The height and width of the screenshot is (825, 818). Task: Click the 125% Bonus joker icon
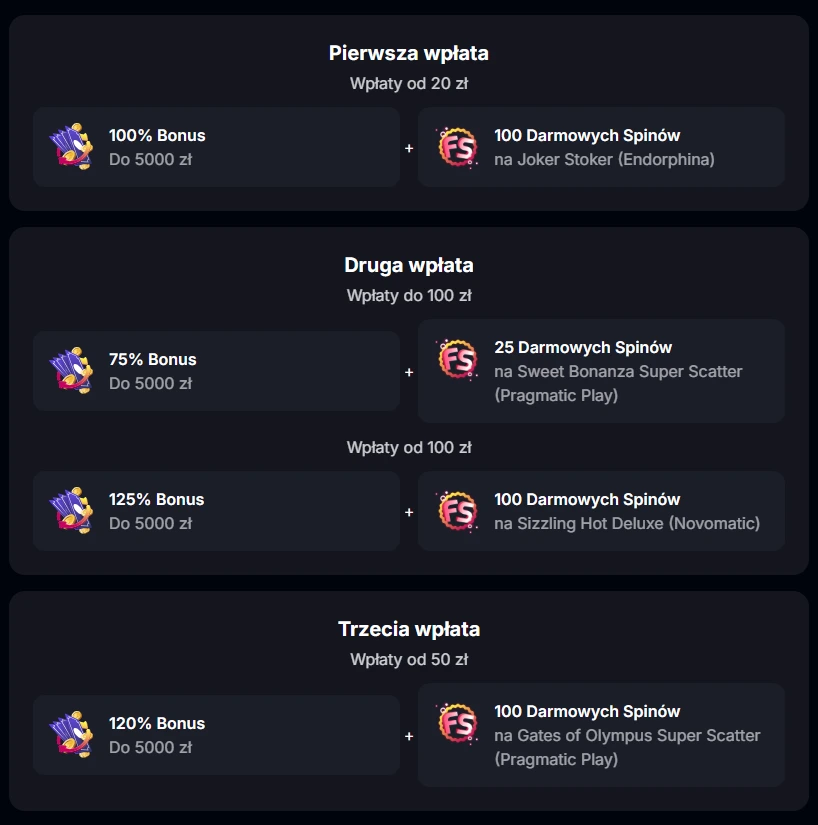[71, 511]
